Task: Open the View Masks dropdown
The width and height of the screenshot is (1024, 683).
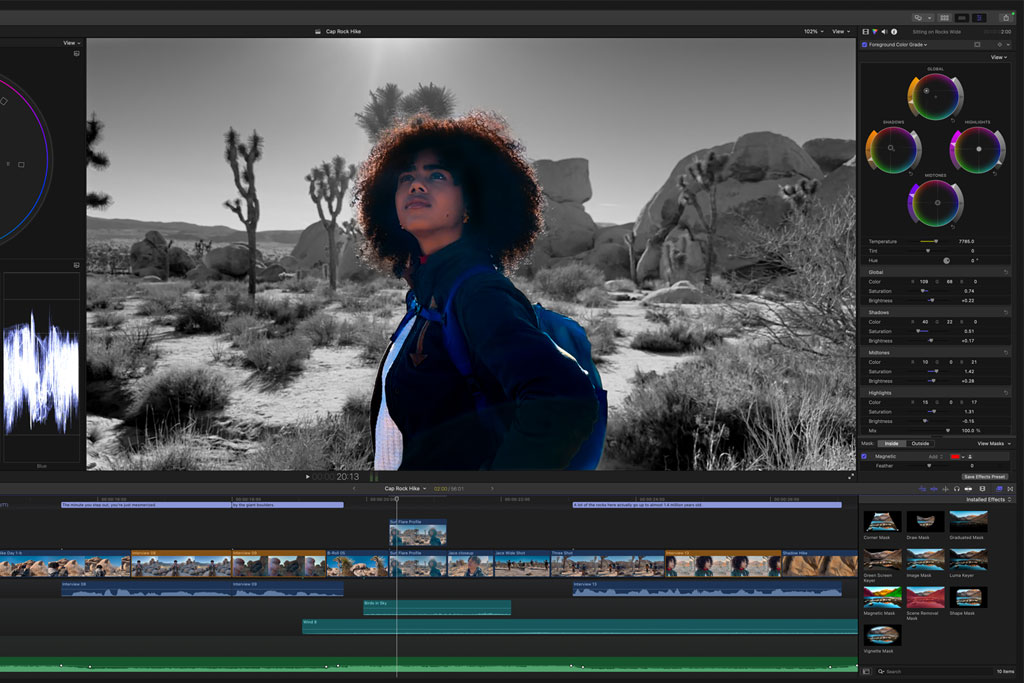Action: [x=992, y=444]
